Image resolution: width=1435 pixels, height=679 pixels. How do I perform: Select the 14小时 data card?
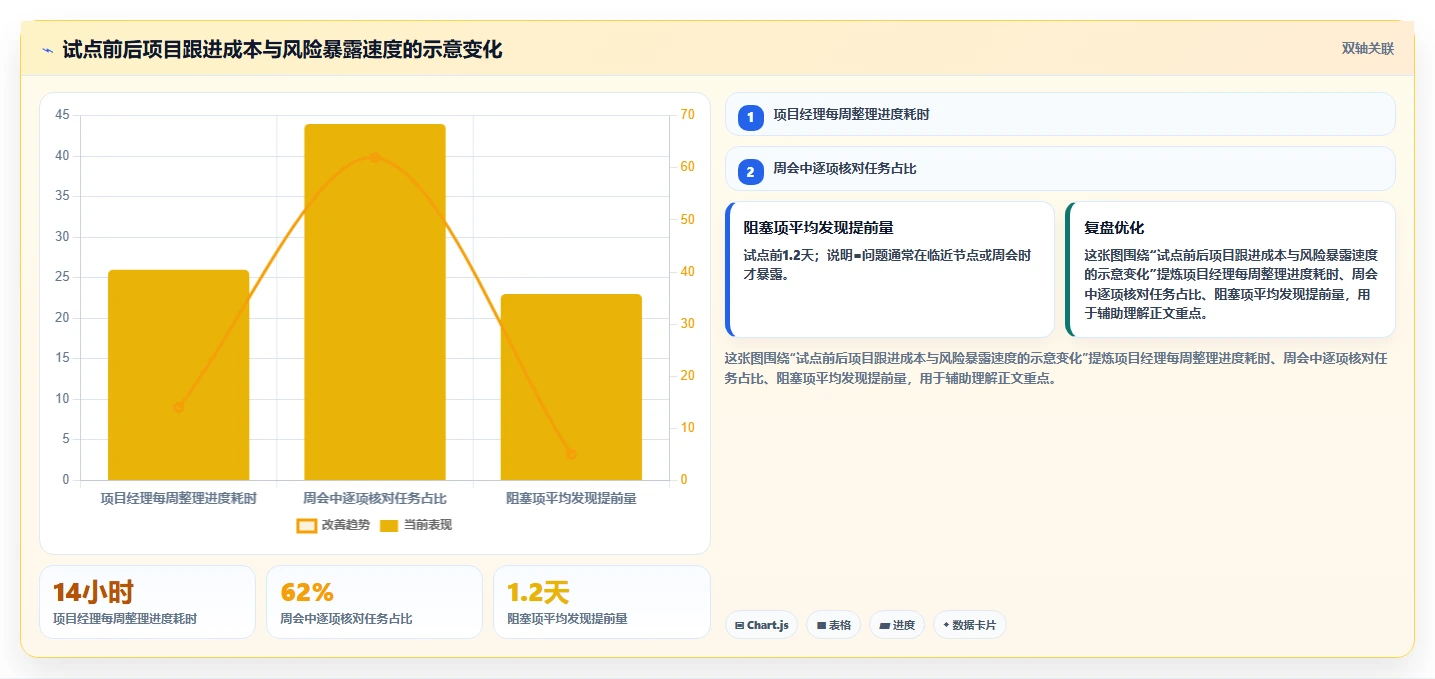pyautogui.click(x=147, y=602)
